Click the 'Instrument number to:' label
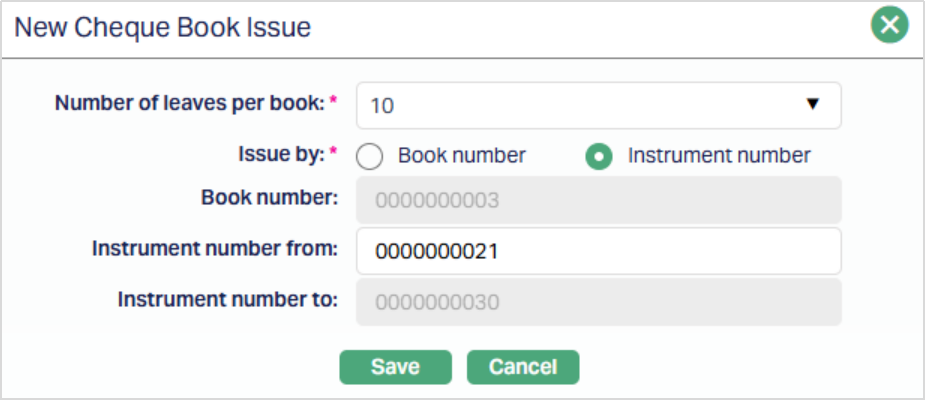Screen dimensions: 925x400 pos(229,298)
